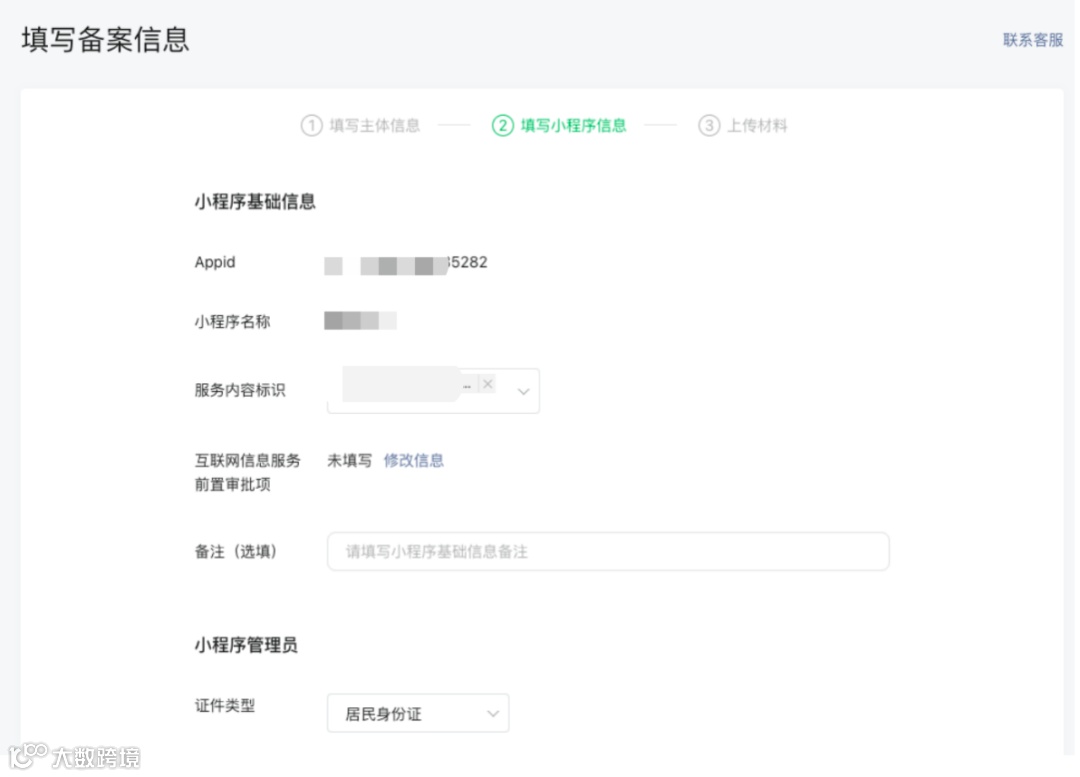Focus the 备注 remarks input field
The height and width of the screenshot is (777, 1080).
tap(608, 551)
